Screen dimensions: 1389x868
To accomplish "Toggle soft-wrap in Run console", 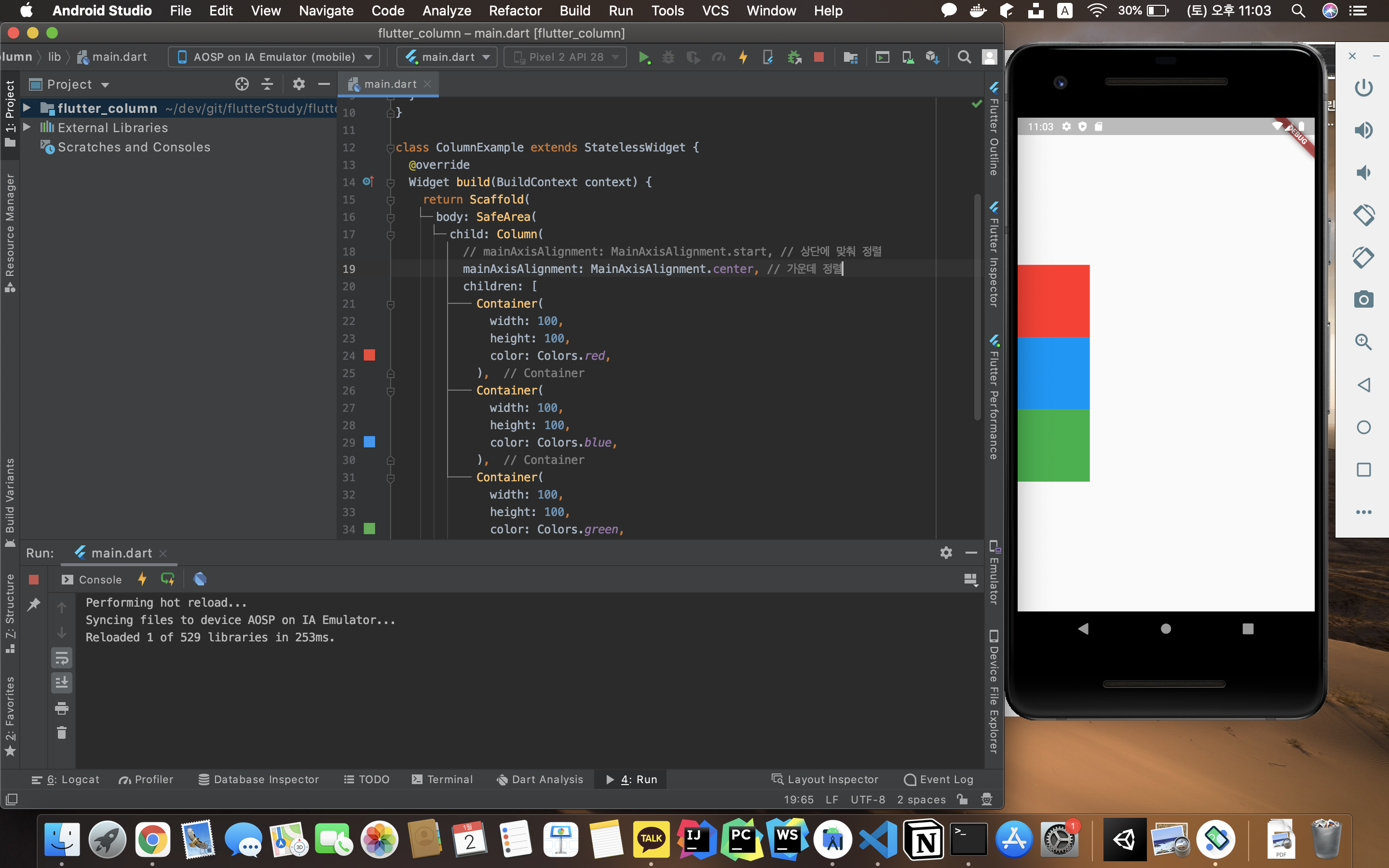I will click(61, 658).
